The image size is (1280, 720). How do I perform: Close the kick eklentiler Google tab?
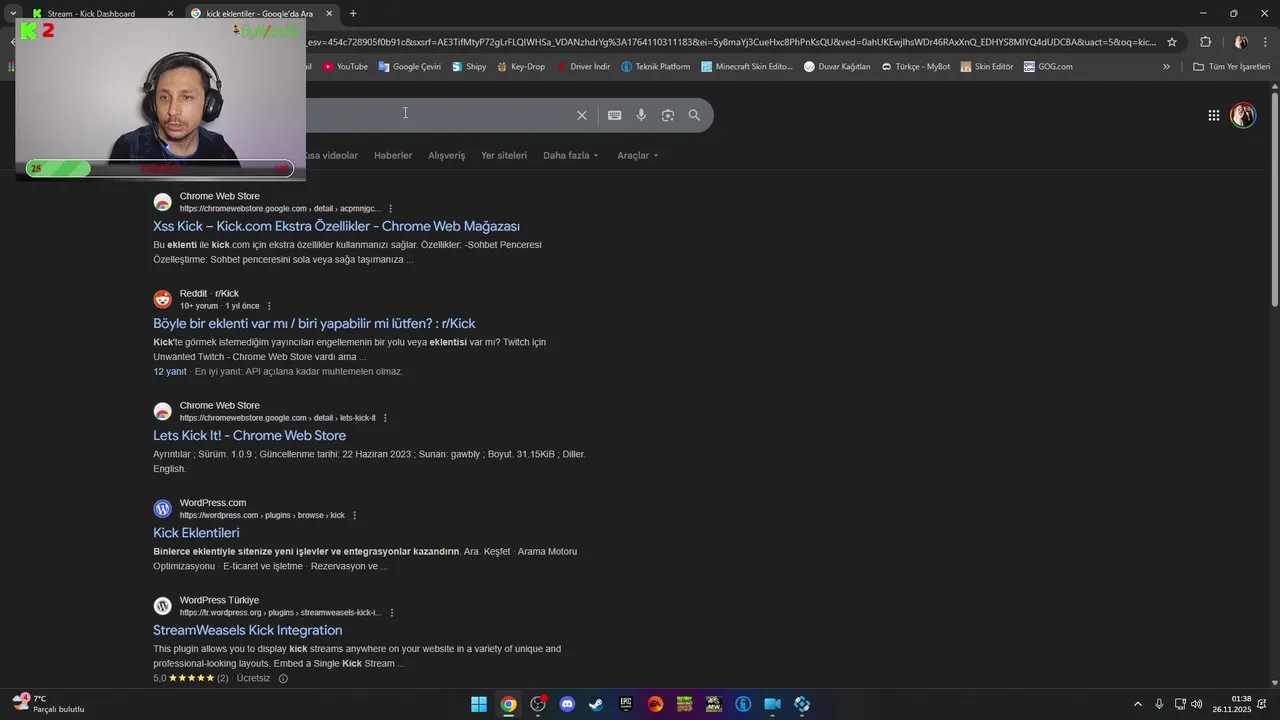[329, 13]
